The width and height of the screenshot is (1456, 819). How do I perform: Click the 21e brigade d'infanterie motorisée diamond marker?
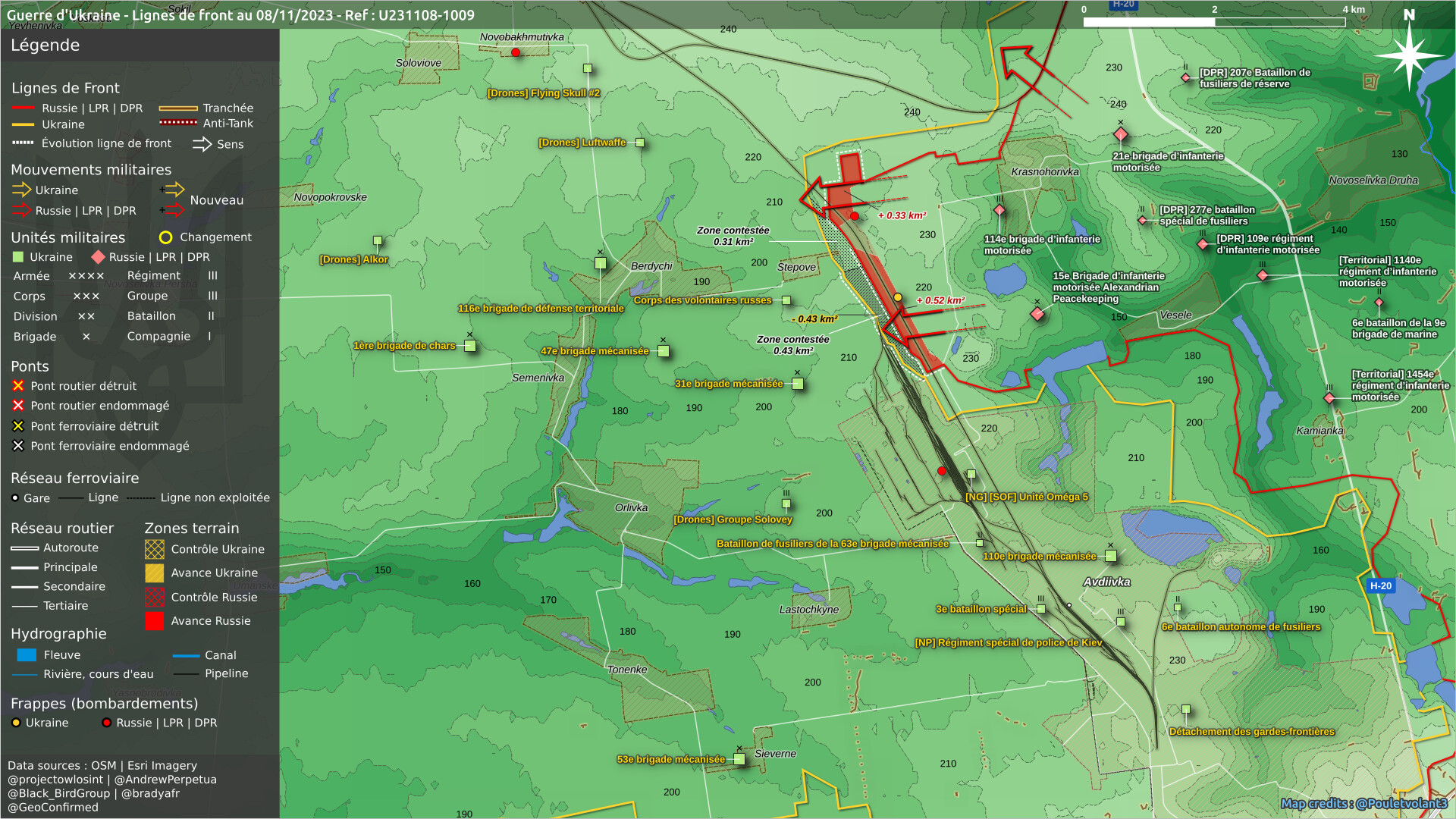[x=1120, y=135]
